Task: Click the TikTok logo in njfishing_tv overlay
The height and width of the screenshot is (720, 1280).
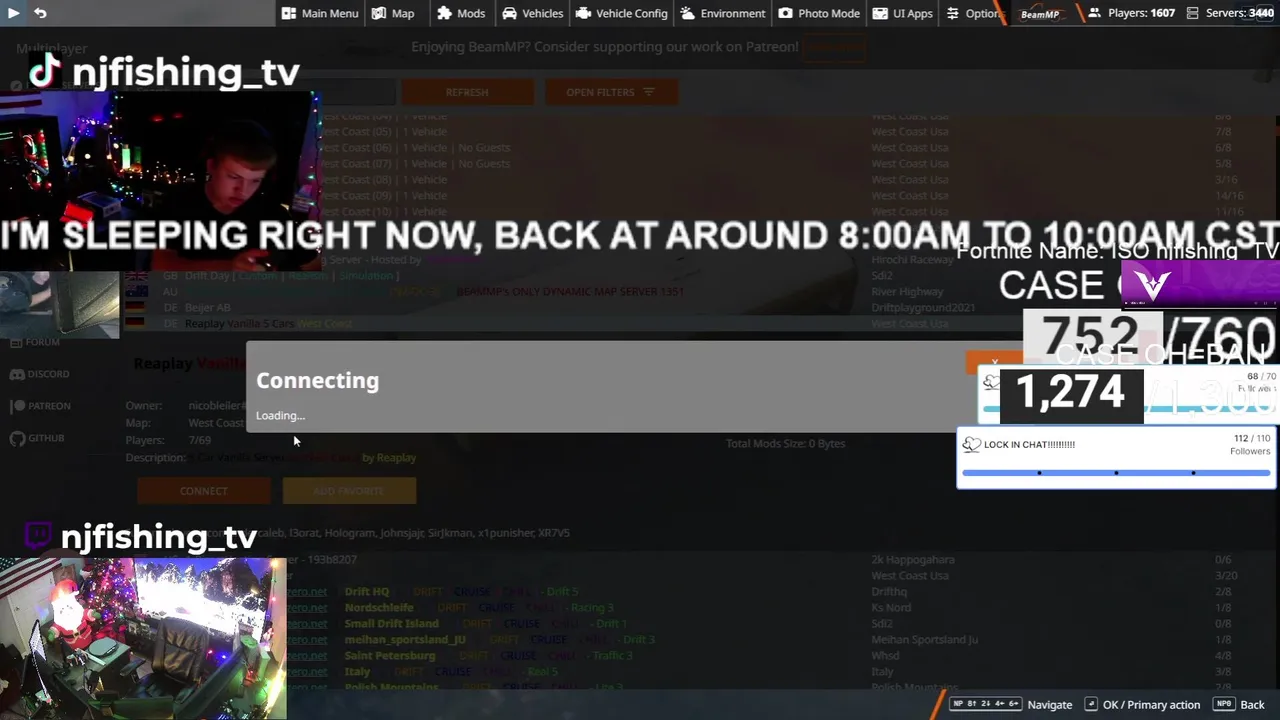Action: tap(46, 71)
